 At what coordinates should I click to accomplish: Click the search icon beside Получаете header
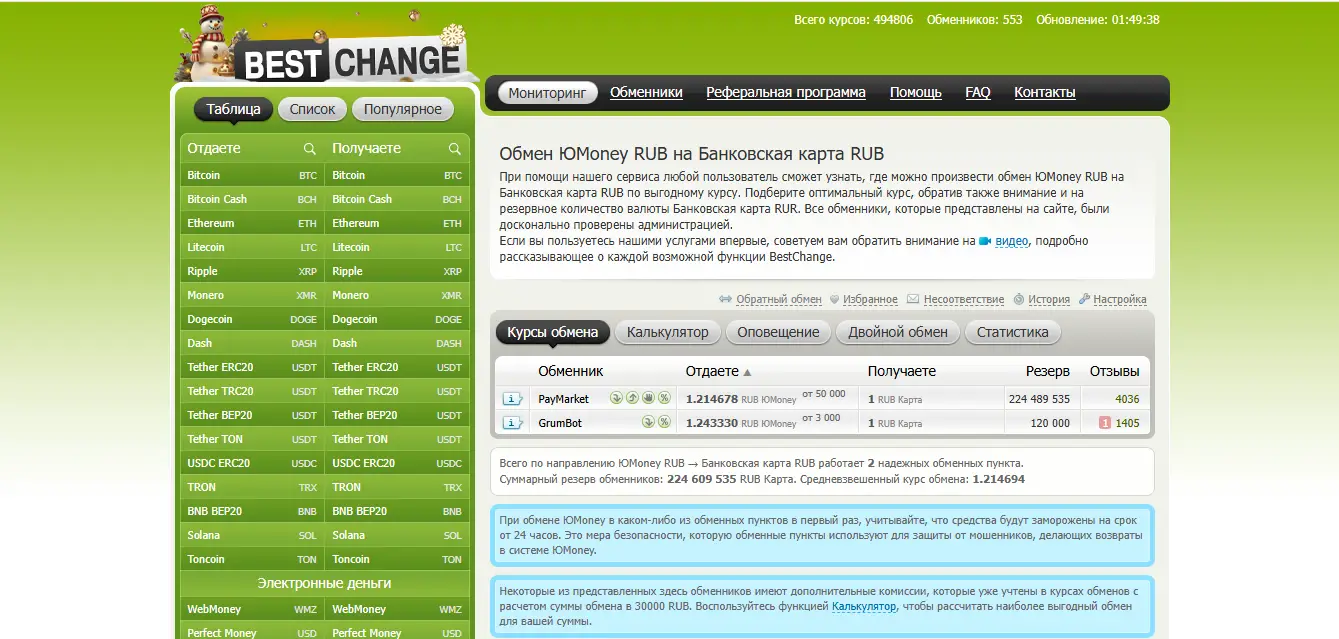coord(455,149)
